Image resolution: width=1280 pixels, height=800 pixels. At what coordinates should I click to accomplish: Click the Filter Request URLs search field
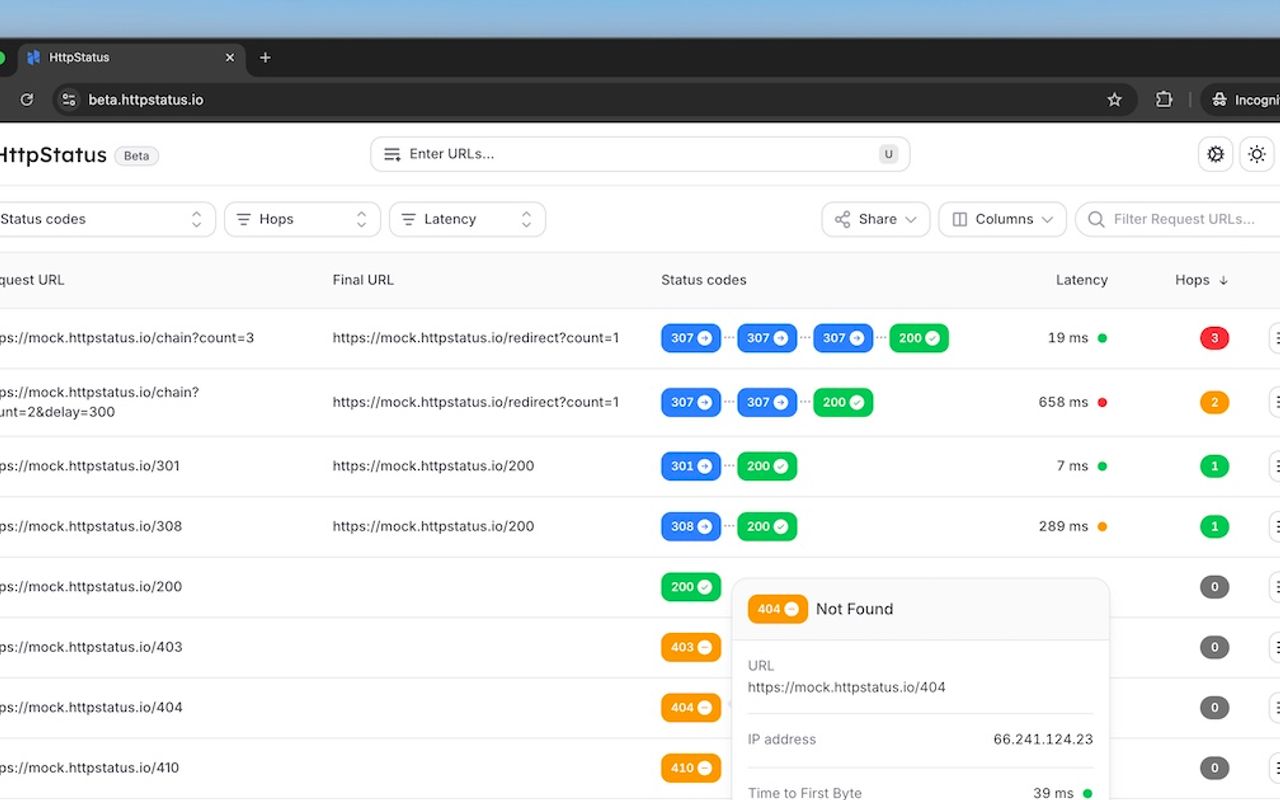(x=1178, y=219)
